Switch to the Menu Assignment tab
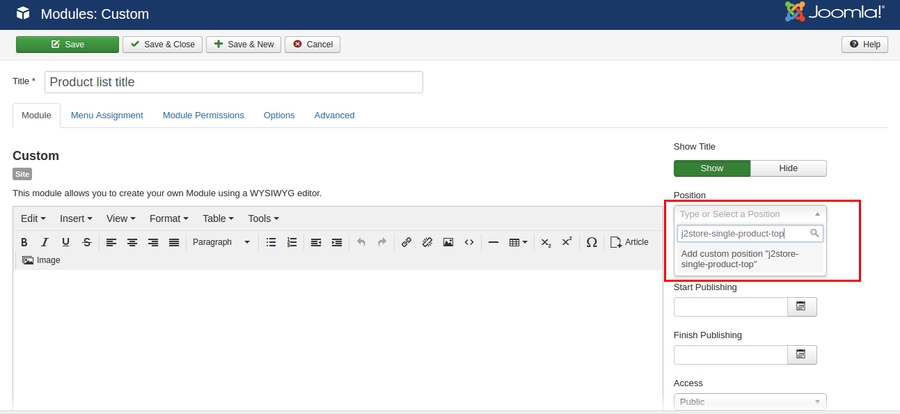The width and height of the screenshot is (900, 414). [x=106, y=115]
